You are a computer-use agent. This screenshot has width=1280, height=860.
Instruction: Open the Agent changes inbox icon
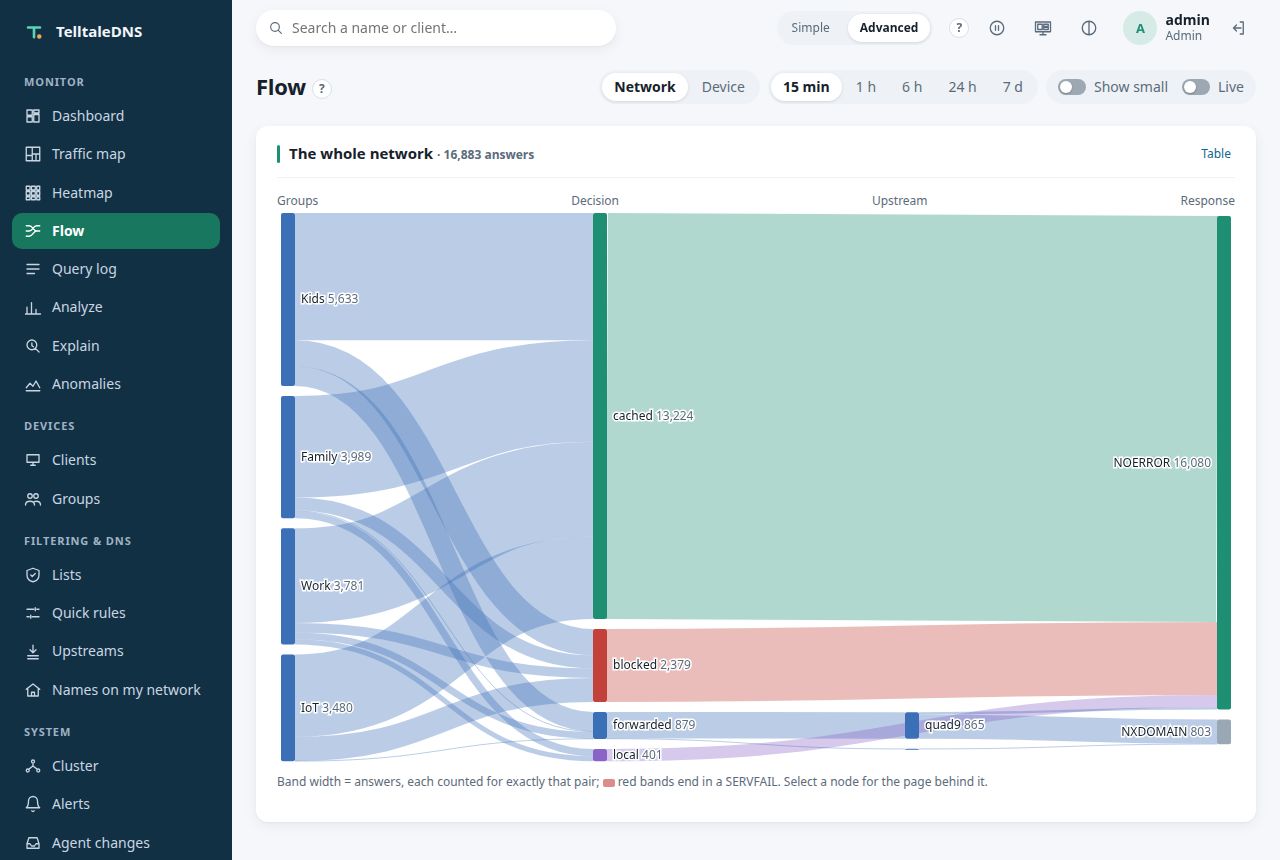point(33,843)
